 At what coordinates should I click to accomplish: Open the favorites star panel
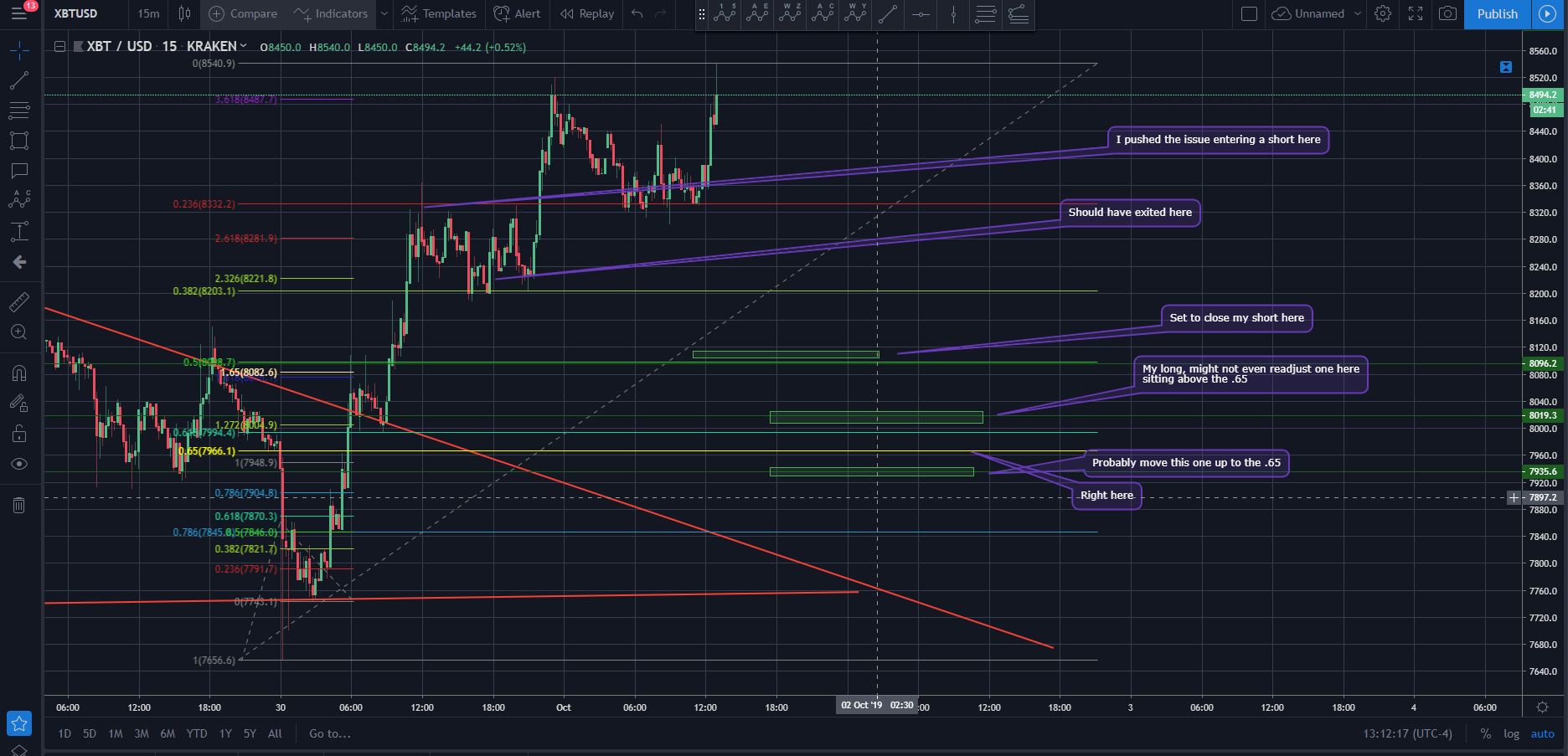pyautogui.click(x=18, y=723)
